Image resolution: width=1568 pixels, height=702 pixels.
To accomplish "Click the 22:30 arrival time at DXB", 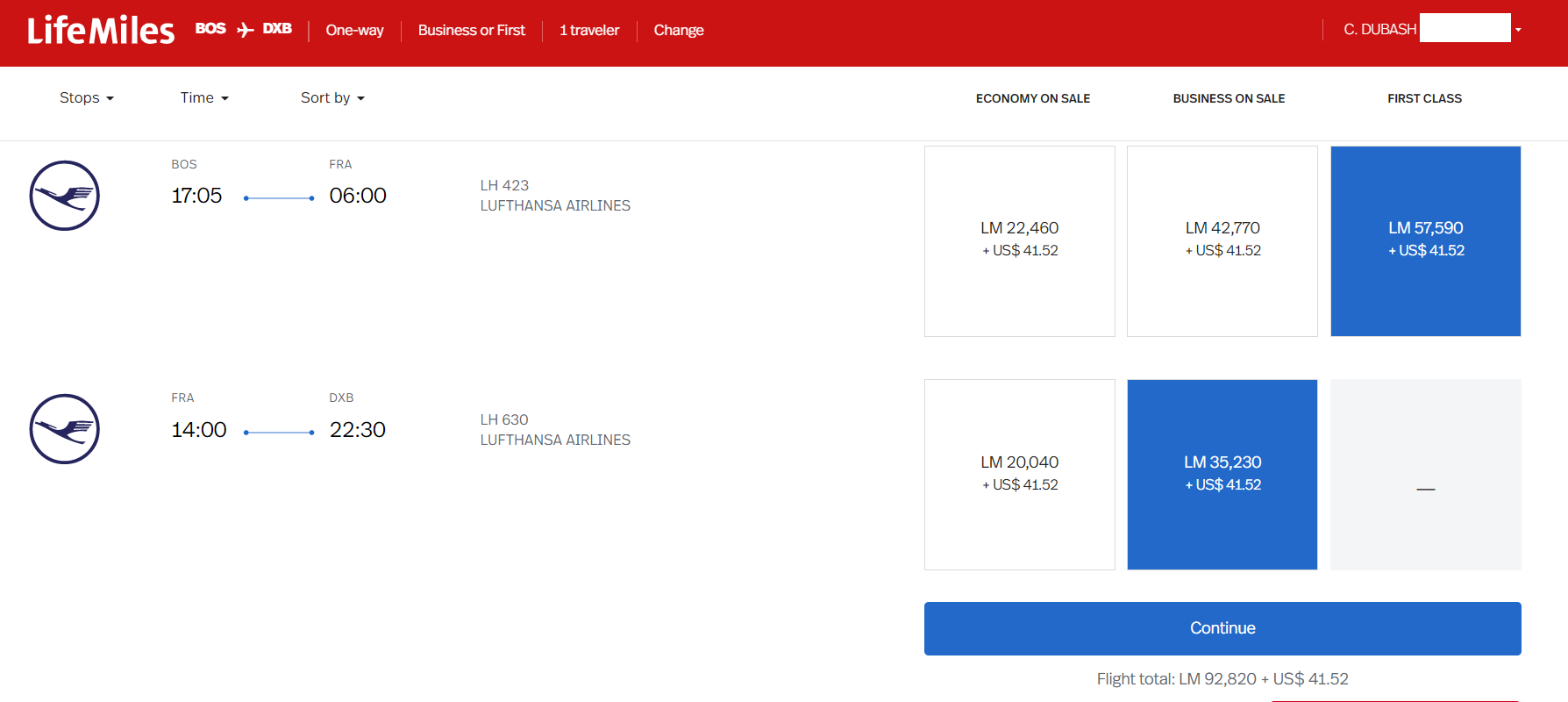I will coord(358,430).
